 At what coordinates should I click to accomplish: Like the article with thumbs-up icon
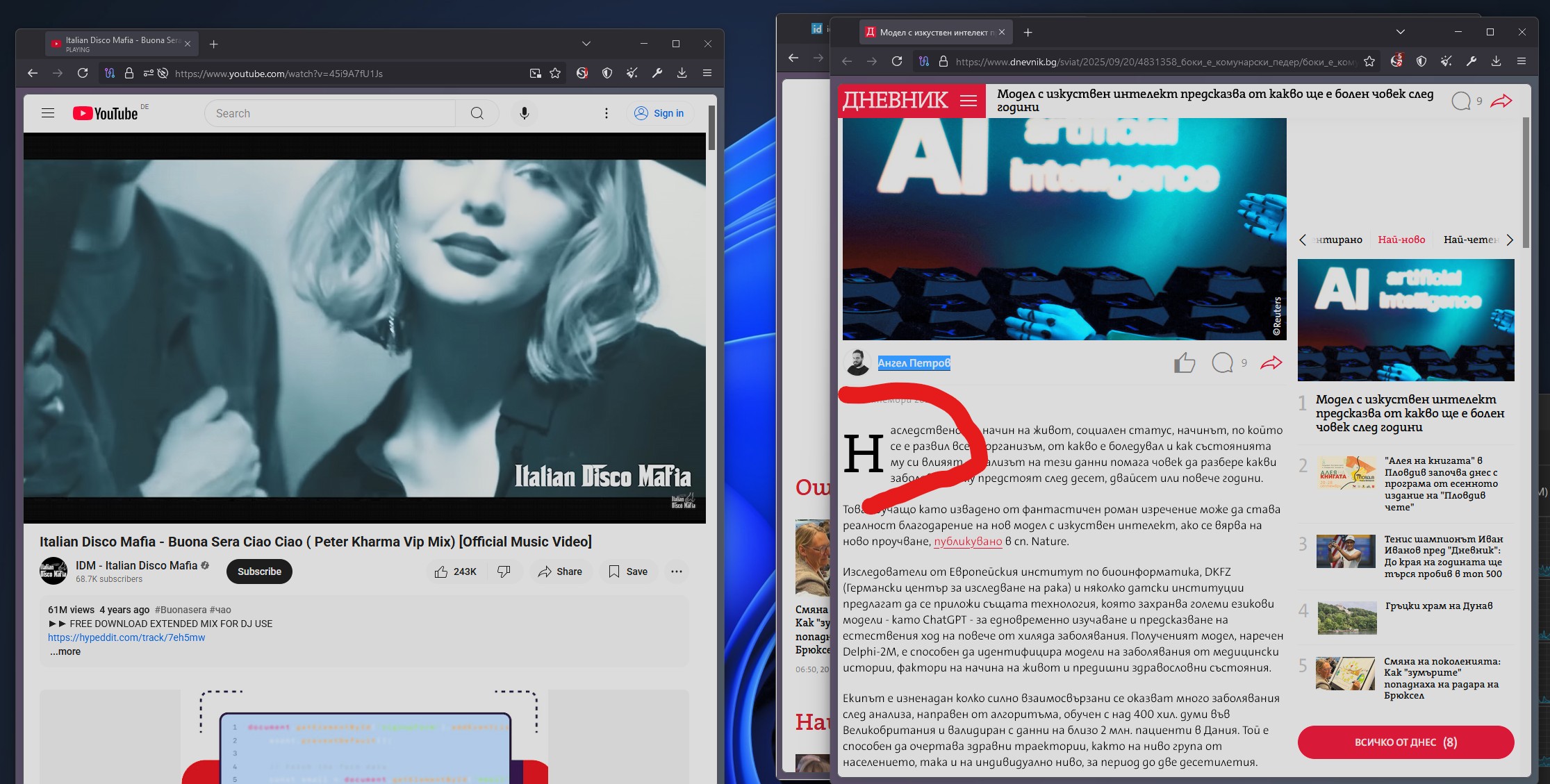[x=1184, y=362]
